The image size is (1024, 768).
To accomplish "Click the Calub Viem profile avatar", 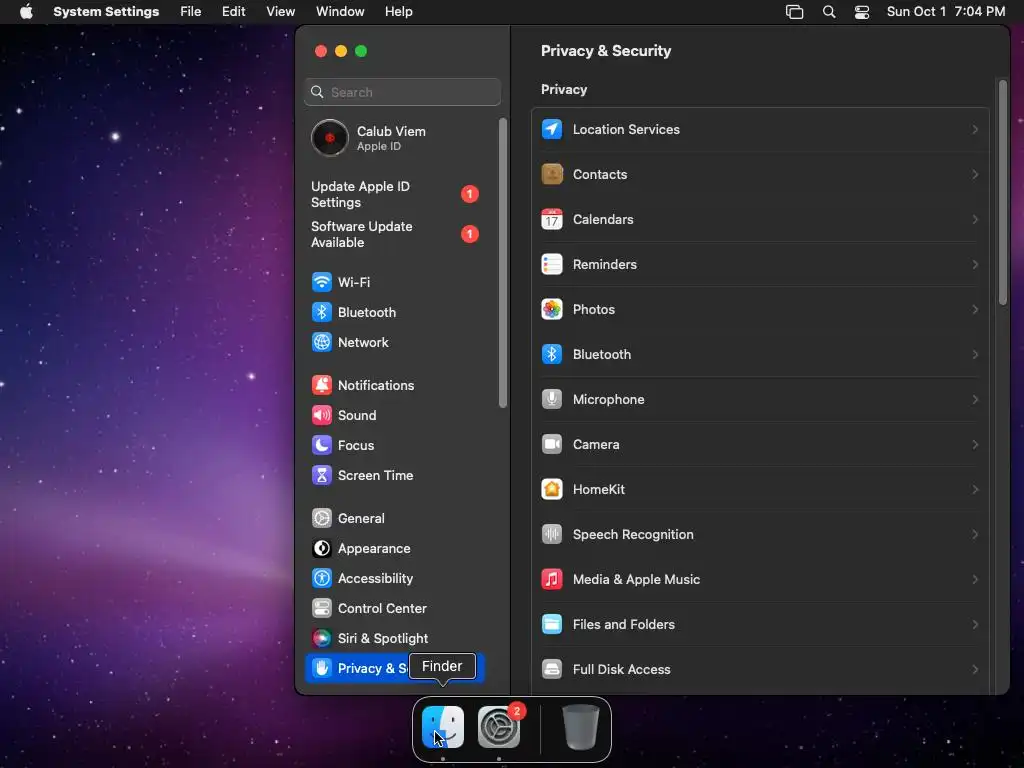I will pos(329,138).
